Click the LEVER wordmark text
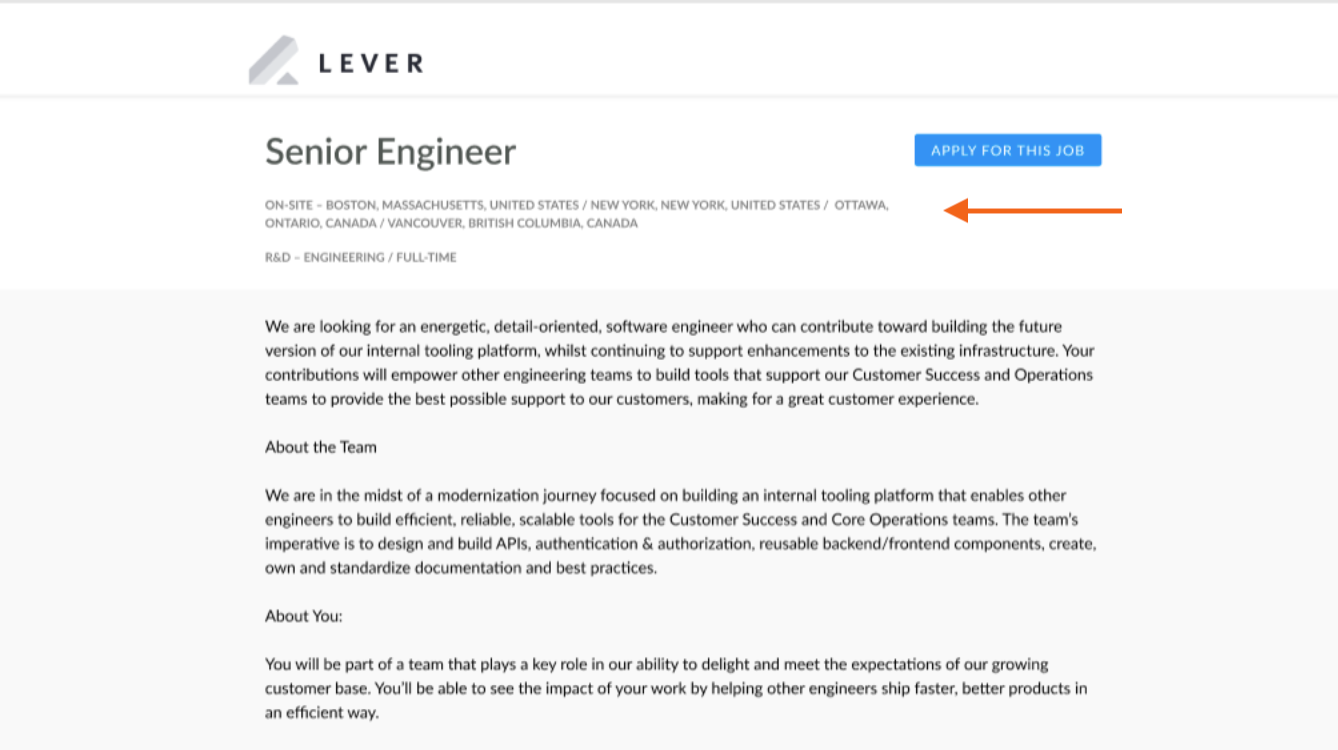 [371, 64]
